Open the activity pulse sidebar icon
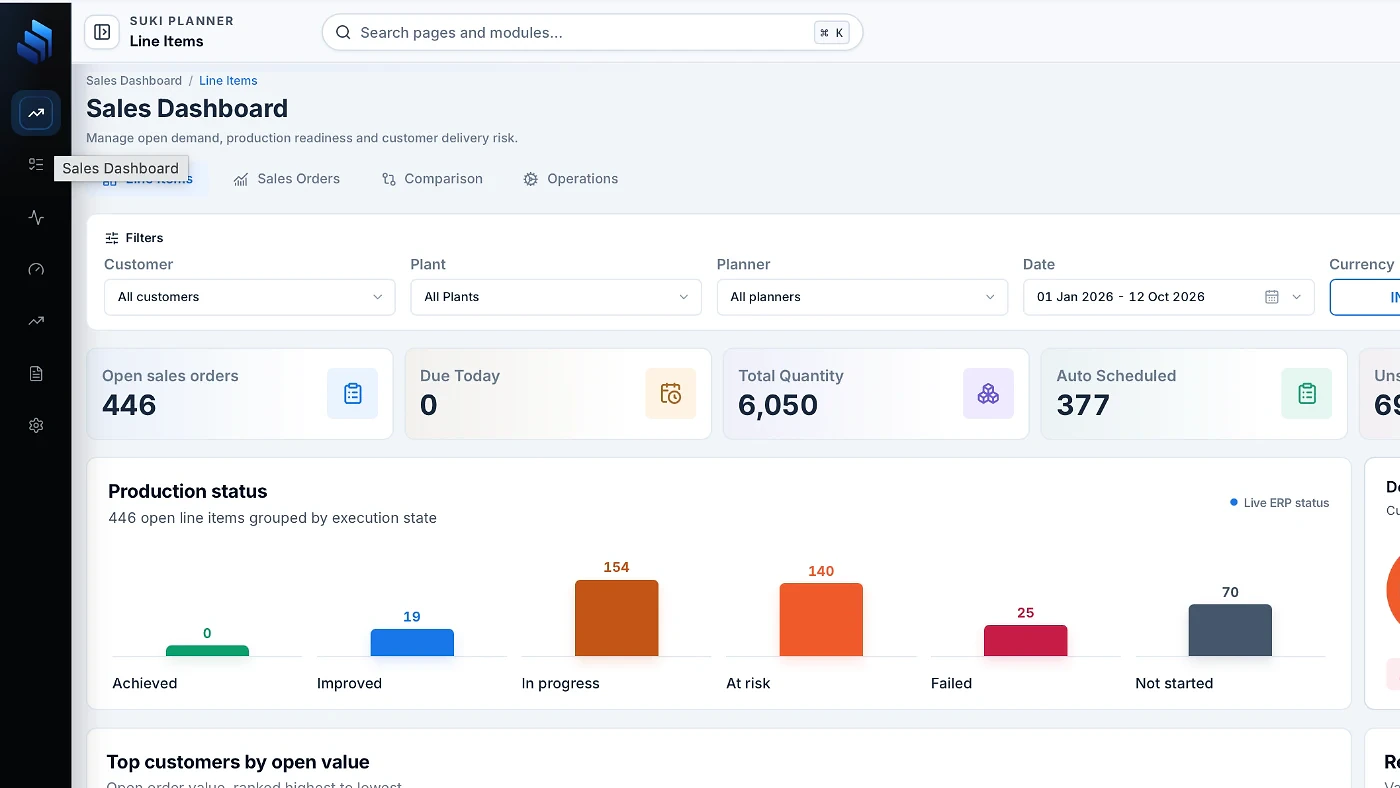 point(36,217)
